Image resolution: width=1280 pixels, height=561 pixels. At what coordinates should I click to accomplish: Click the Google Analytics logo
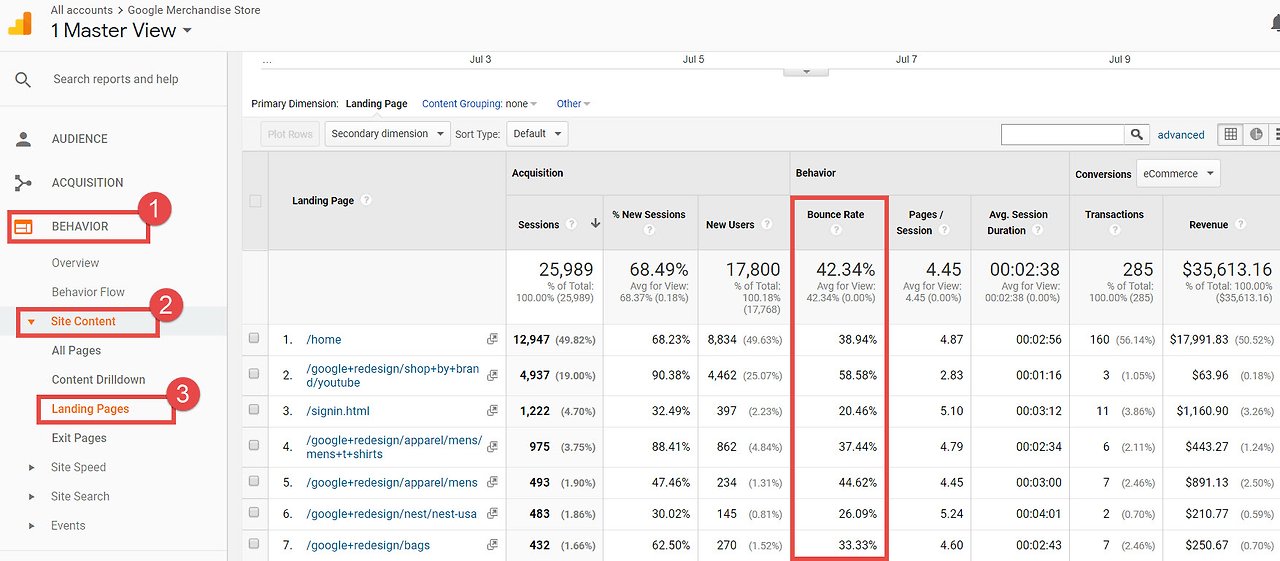[x=20, y=22]
